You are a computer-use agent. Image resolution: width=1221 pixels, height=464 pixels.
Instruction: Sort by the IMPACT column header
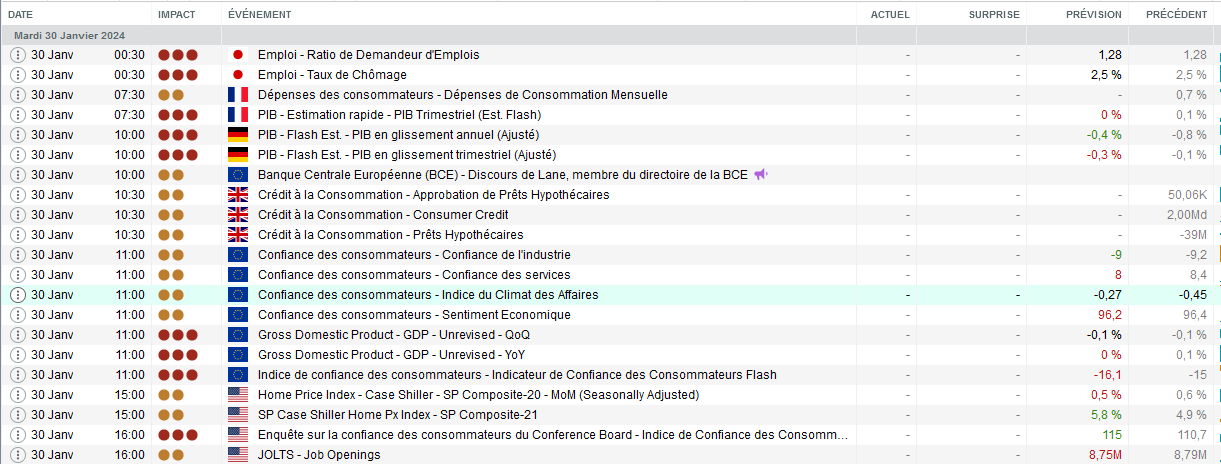pyautogui.click(x=177, y=15)
